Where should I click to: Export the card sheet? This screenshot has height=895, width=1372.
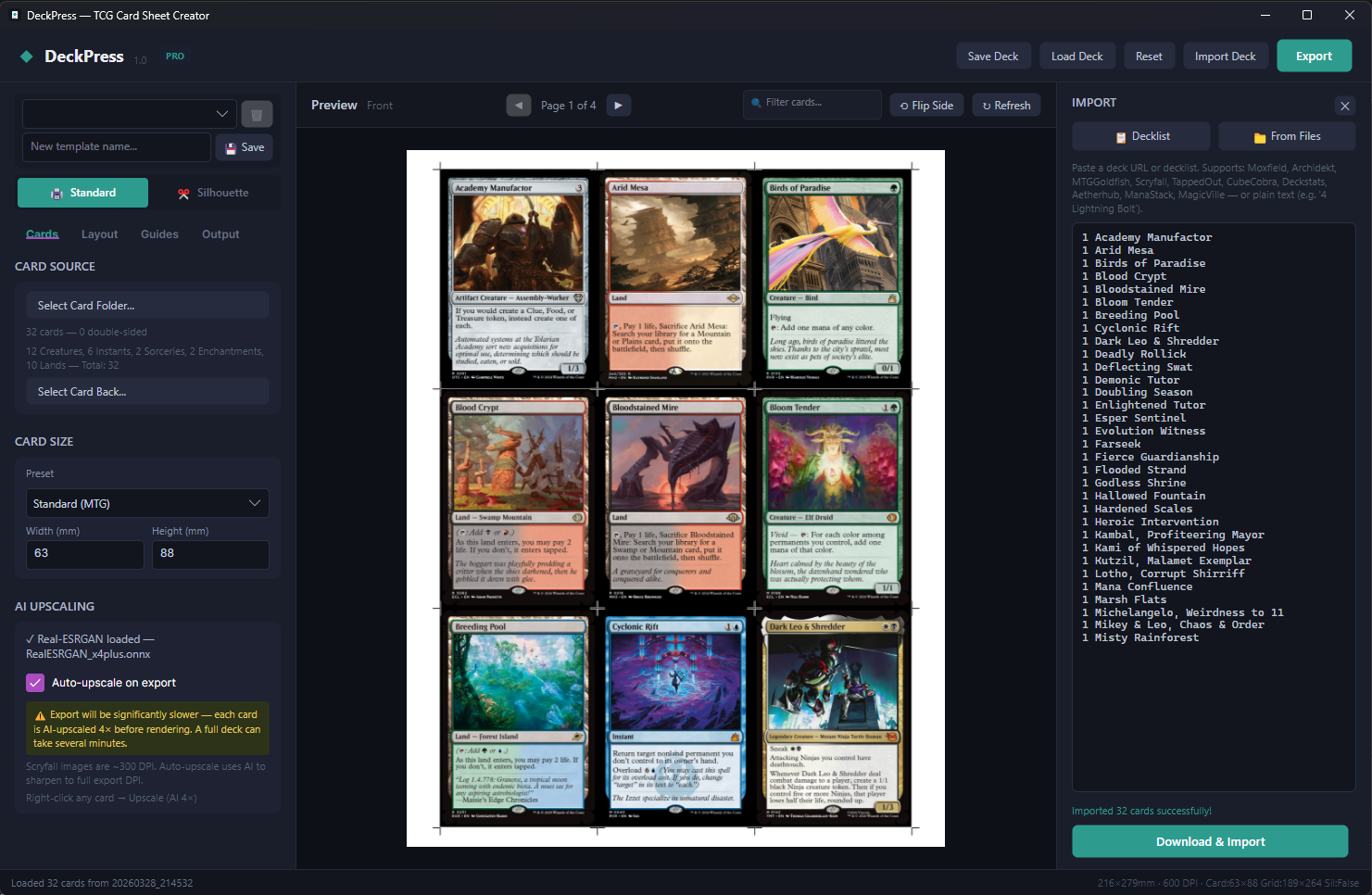pyautogui.click(x=1314, y=56)
